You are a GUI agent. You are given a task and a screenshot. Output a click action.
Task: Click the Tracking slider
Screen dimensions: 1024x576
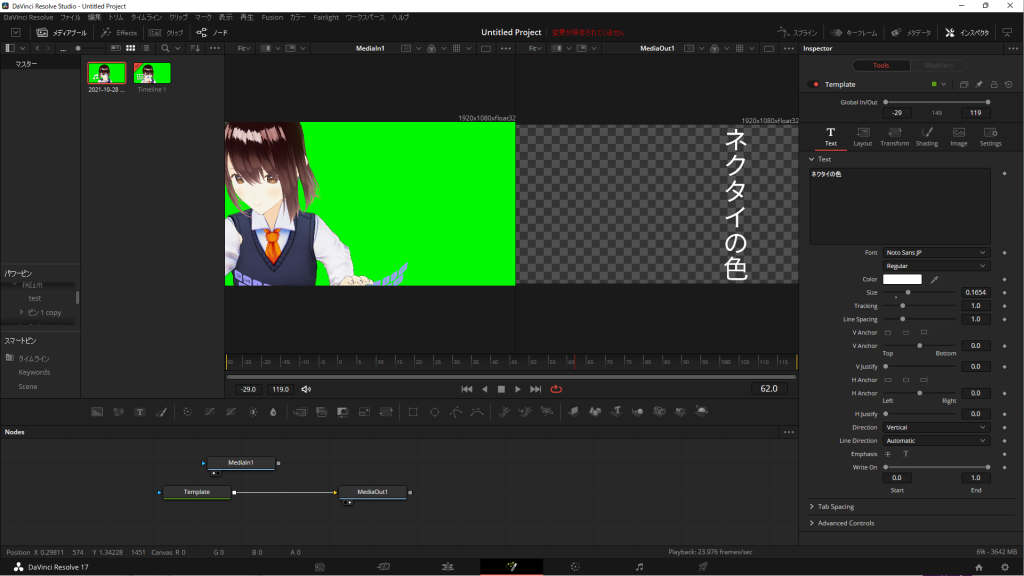tap(920, 306)
